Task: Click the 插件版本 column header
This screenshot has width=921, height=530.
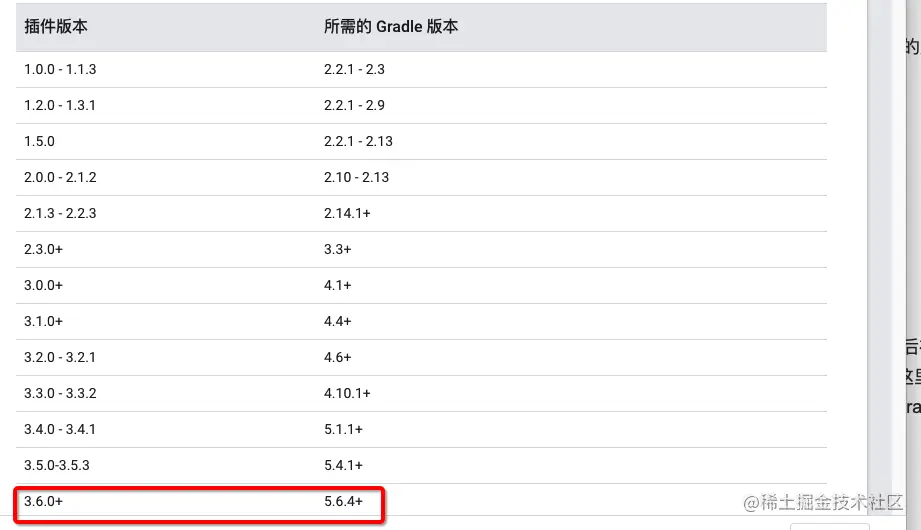Action: [x=56, y=26]
